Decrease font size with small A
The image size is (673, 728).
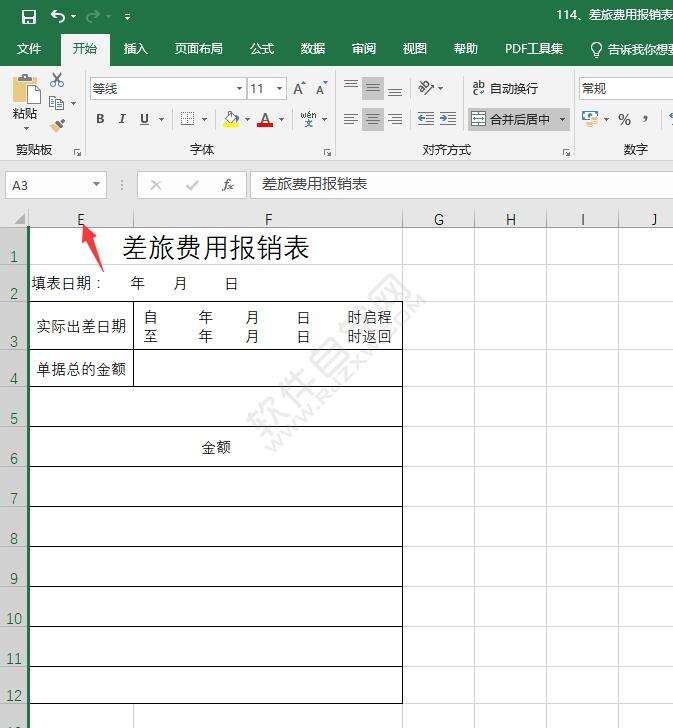322,88
